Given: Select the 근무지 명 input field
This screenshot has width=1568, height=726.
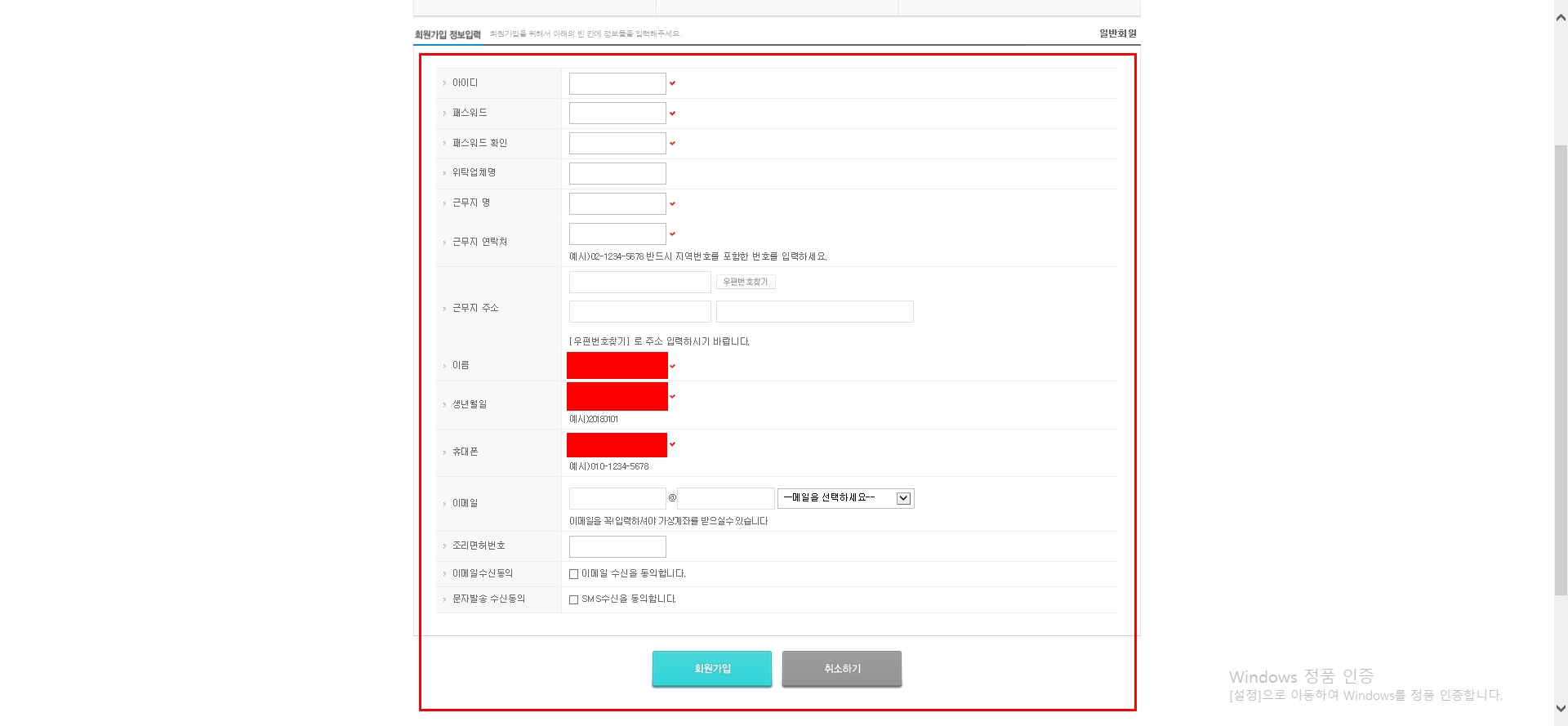Looking at the screenshot, I should pyautogui.click(x=617, y=203).
